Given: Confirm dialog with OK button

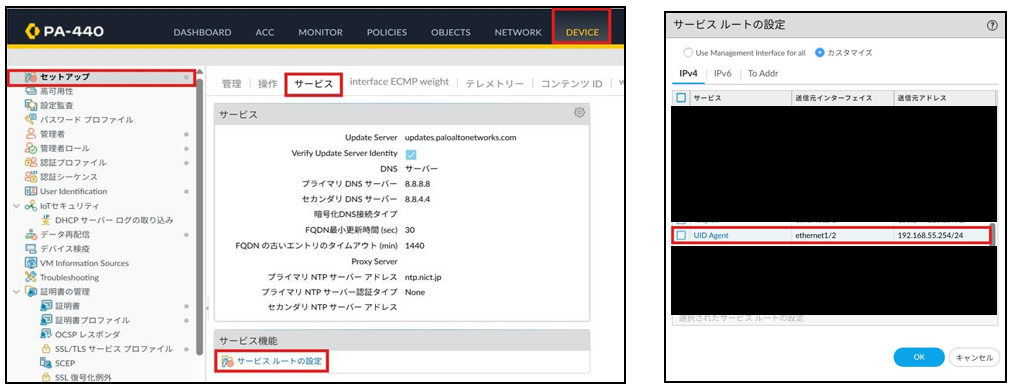Looking at the screenshot, I should (x=919, y=357).
